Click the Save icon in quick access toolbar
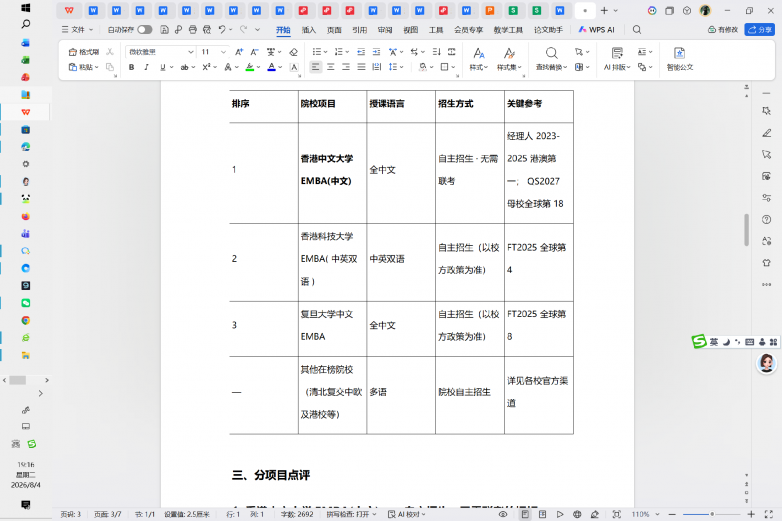 click(164, 30)
